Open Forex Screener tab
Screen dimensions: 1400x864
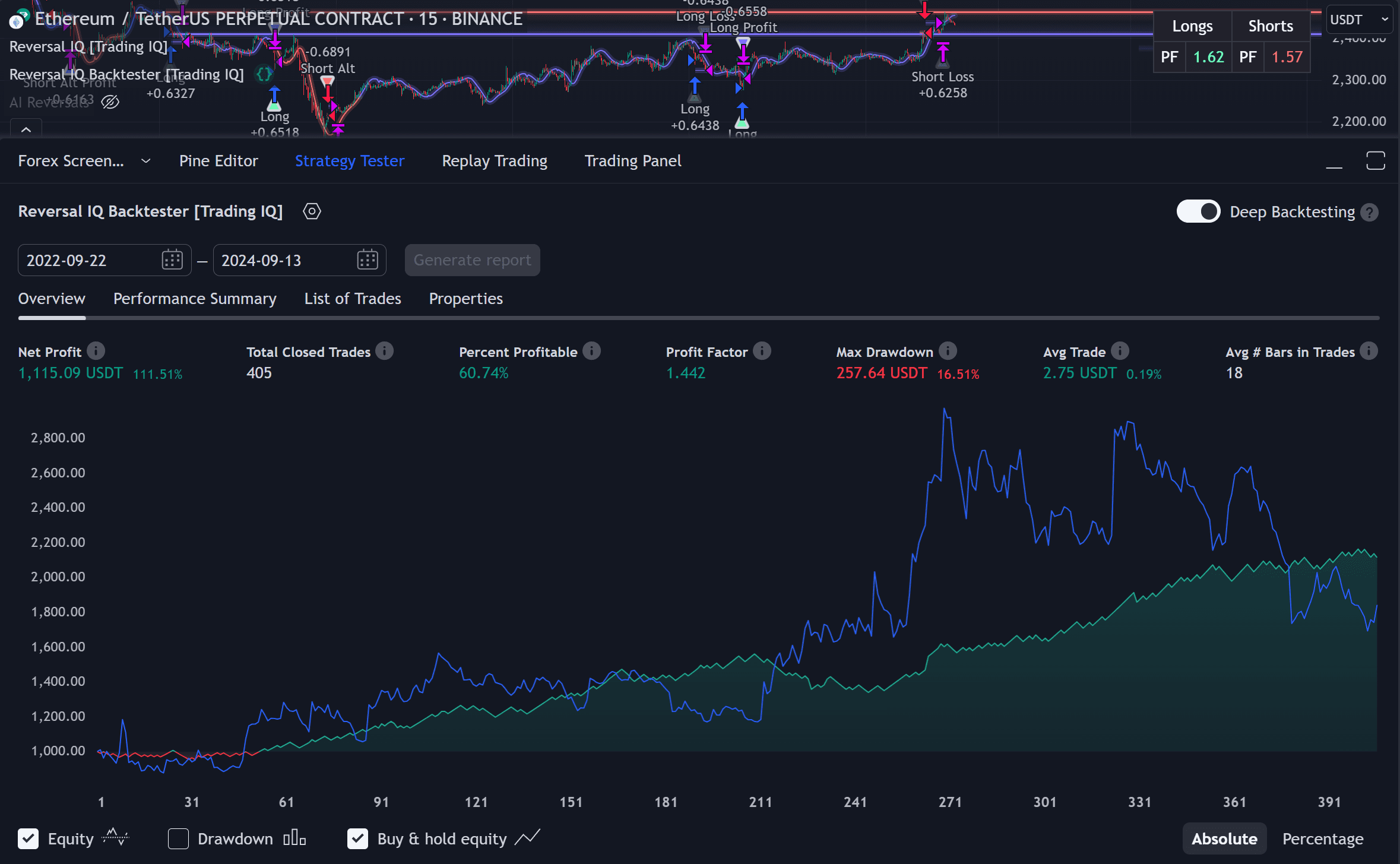[71, 161]
